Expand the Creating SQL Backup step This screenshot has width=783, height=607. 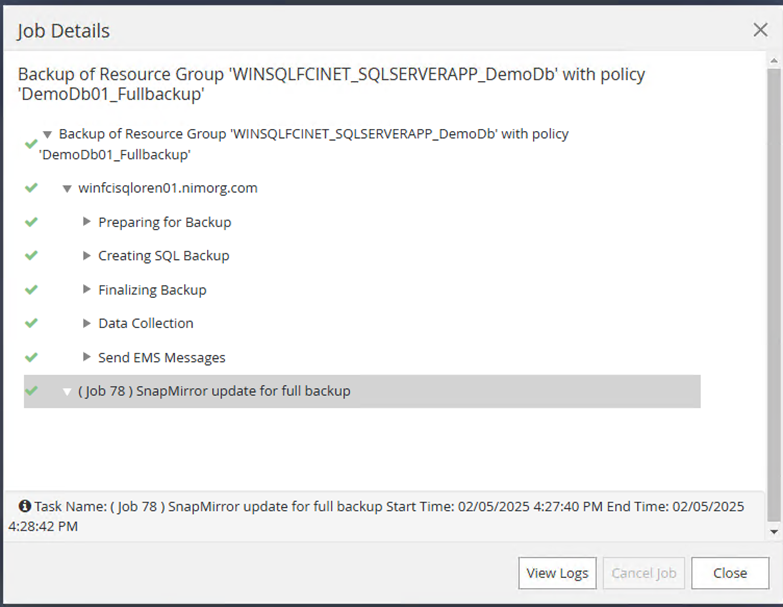(87, 256)
